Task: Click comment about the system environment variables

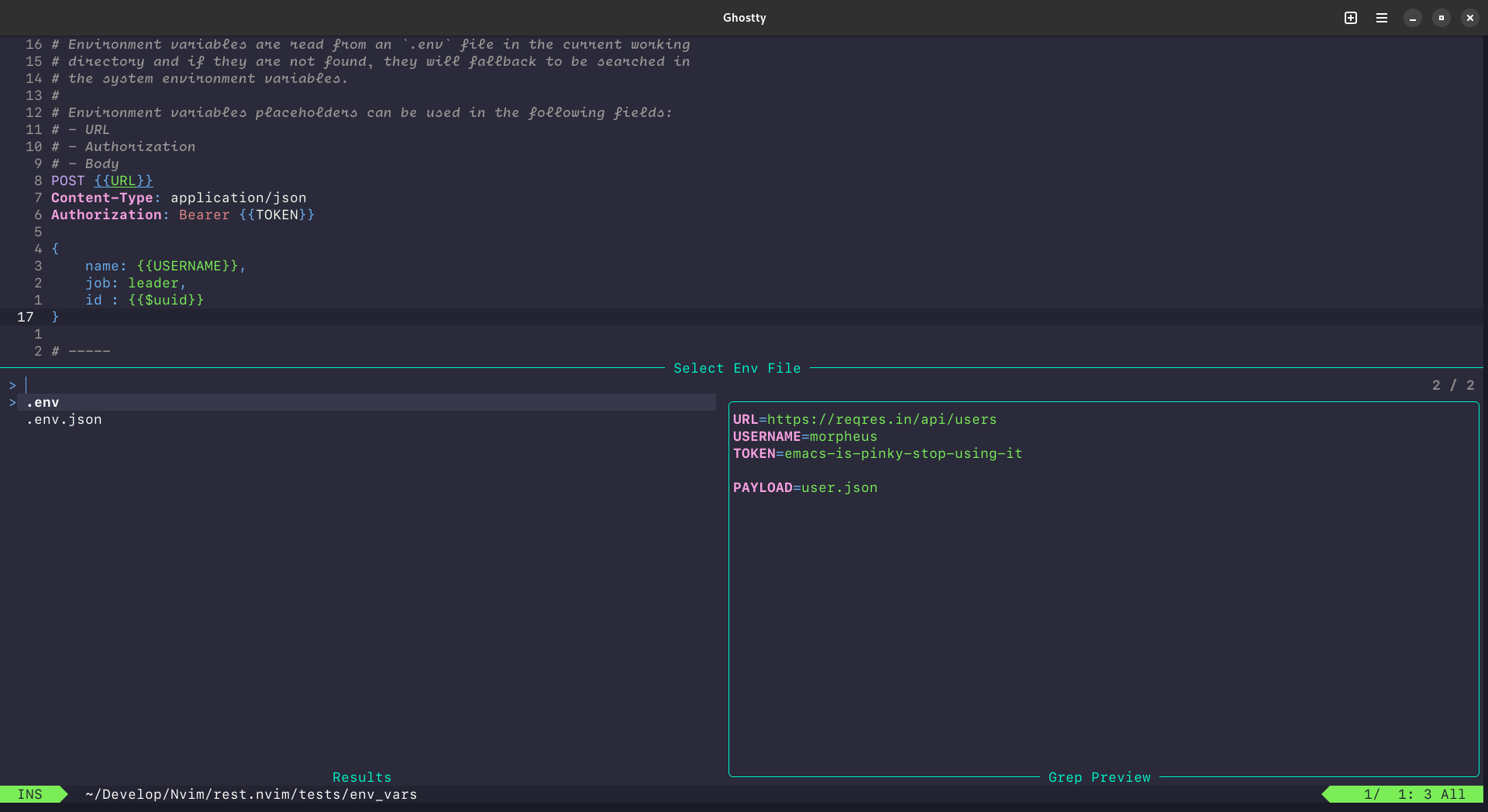Action: tap(200, 78)
